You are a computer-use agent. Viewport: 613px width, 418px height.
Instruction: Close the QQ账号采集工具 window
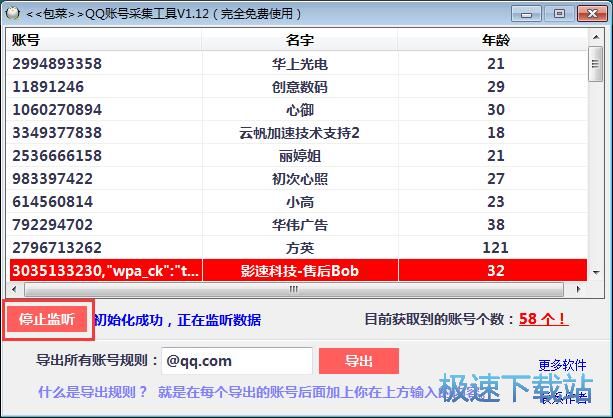pos(592,14)
